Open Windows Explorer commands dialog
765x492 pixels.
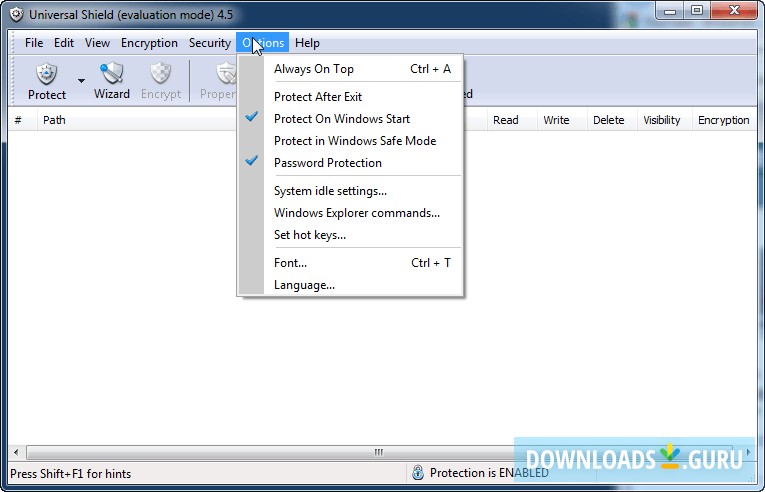click(350, 213)
